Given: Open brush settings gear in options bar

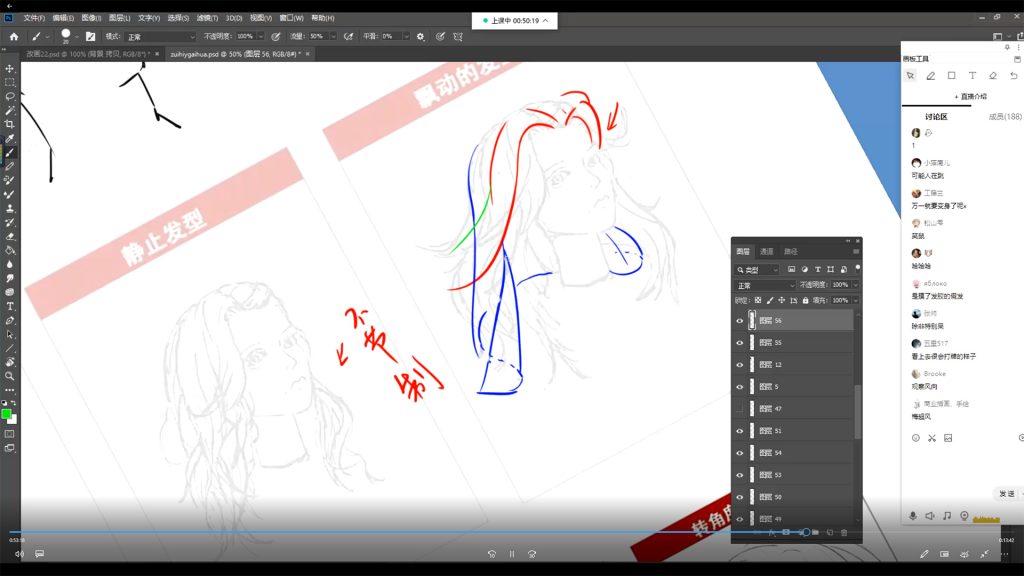Looking at the screenshot, I should click(x=420, y=36).
